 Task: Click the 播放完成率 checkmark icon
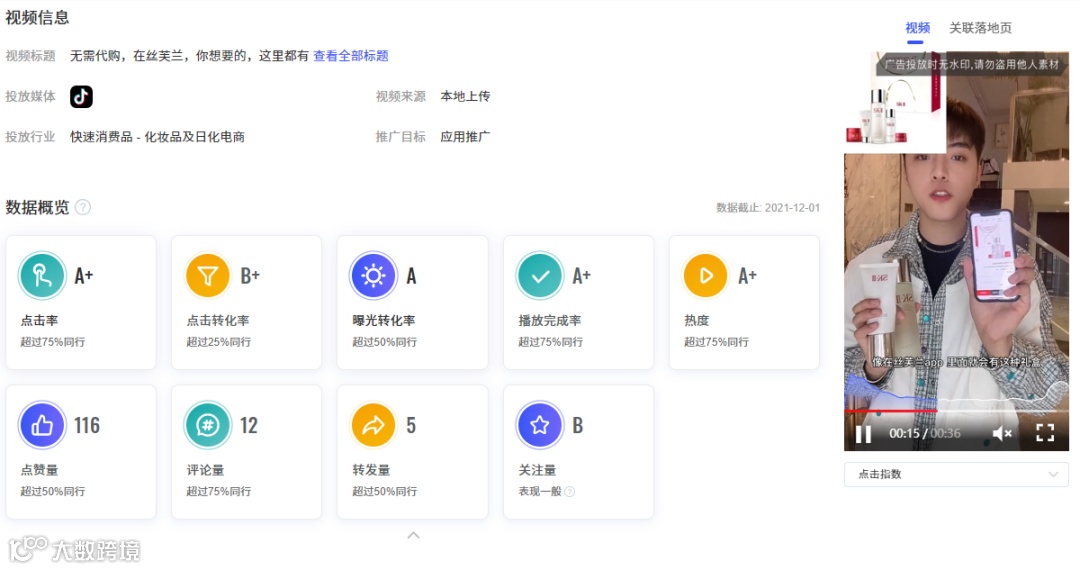coord(540,276)
